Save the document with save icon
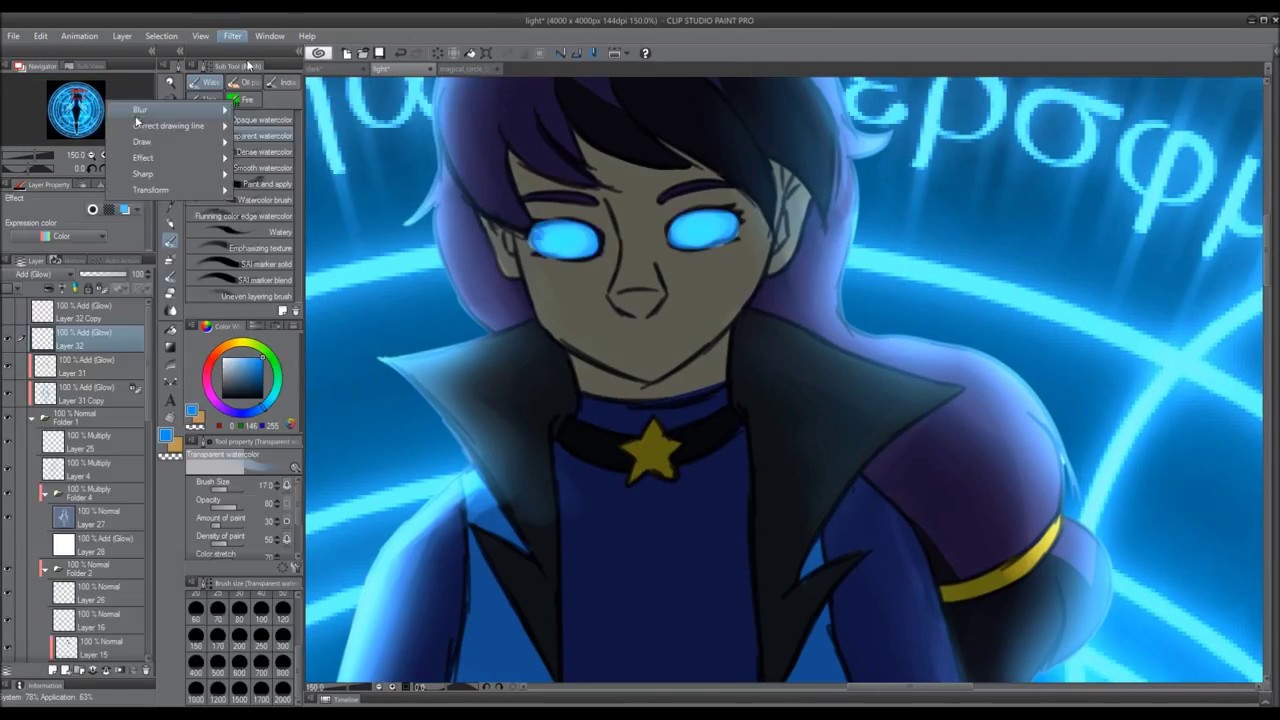The height and width of the screenshot is (720, 1280). click(x=379, y=53)
